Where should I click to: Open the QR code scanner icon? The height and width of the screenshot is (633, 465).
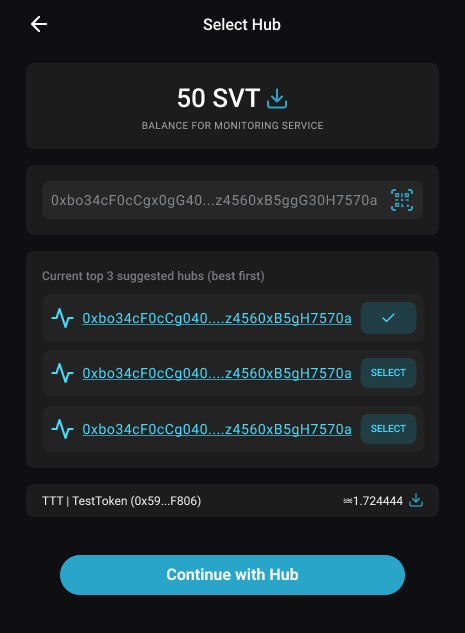(x=402, y=200)
